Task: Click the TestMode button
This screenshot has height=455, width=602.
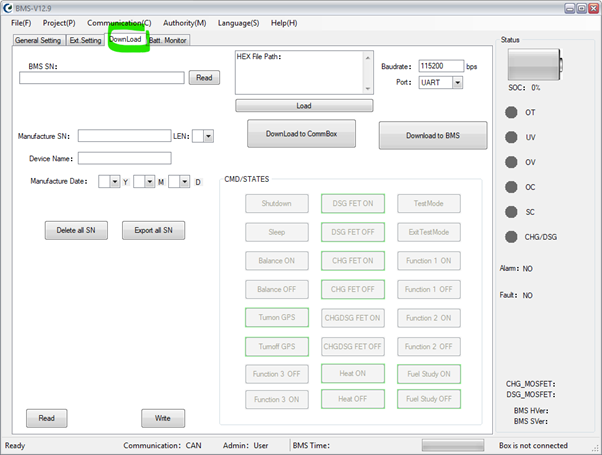Action: coord(429,204)
